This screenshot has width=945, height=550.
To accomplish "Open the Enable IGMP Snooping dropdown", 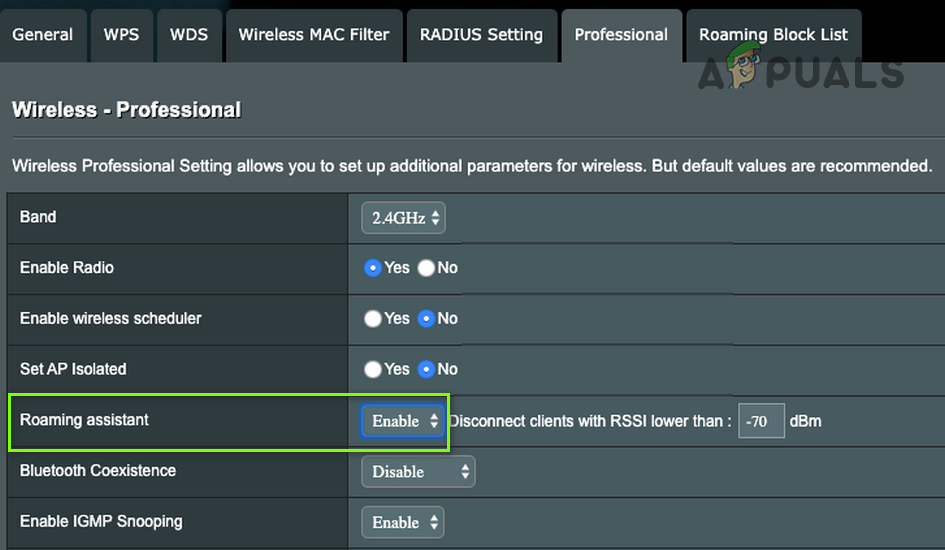I will [x=403, y=522].
